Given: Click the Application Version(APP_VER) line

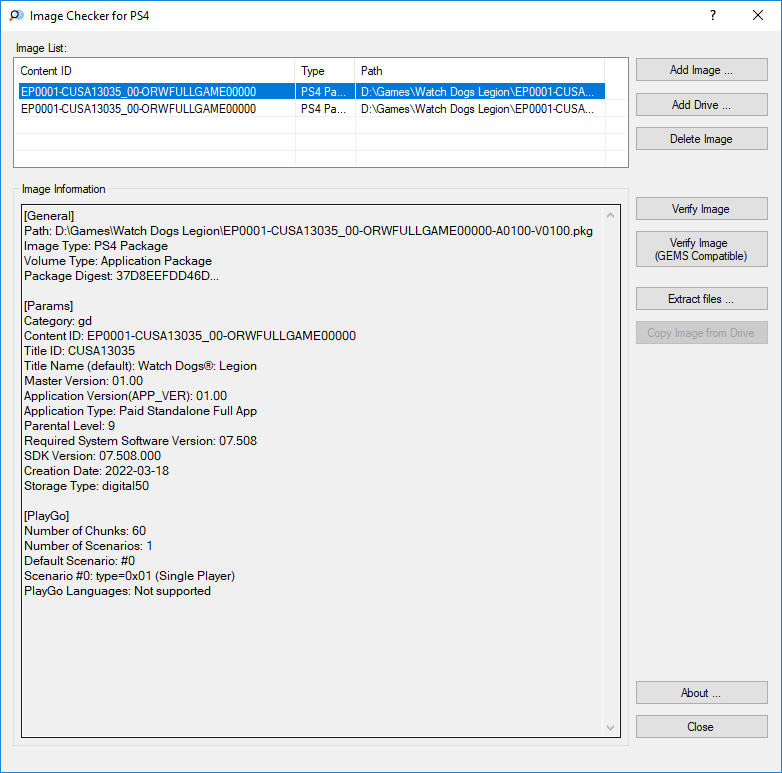Looking at the screenshot, I should tap(125, 395).
